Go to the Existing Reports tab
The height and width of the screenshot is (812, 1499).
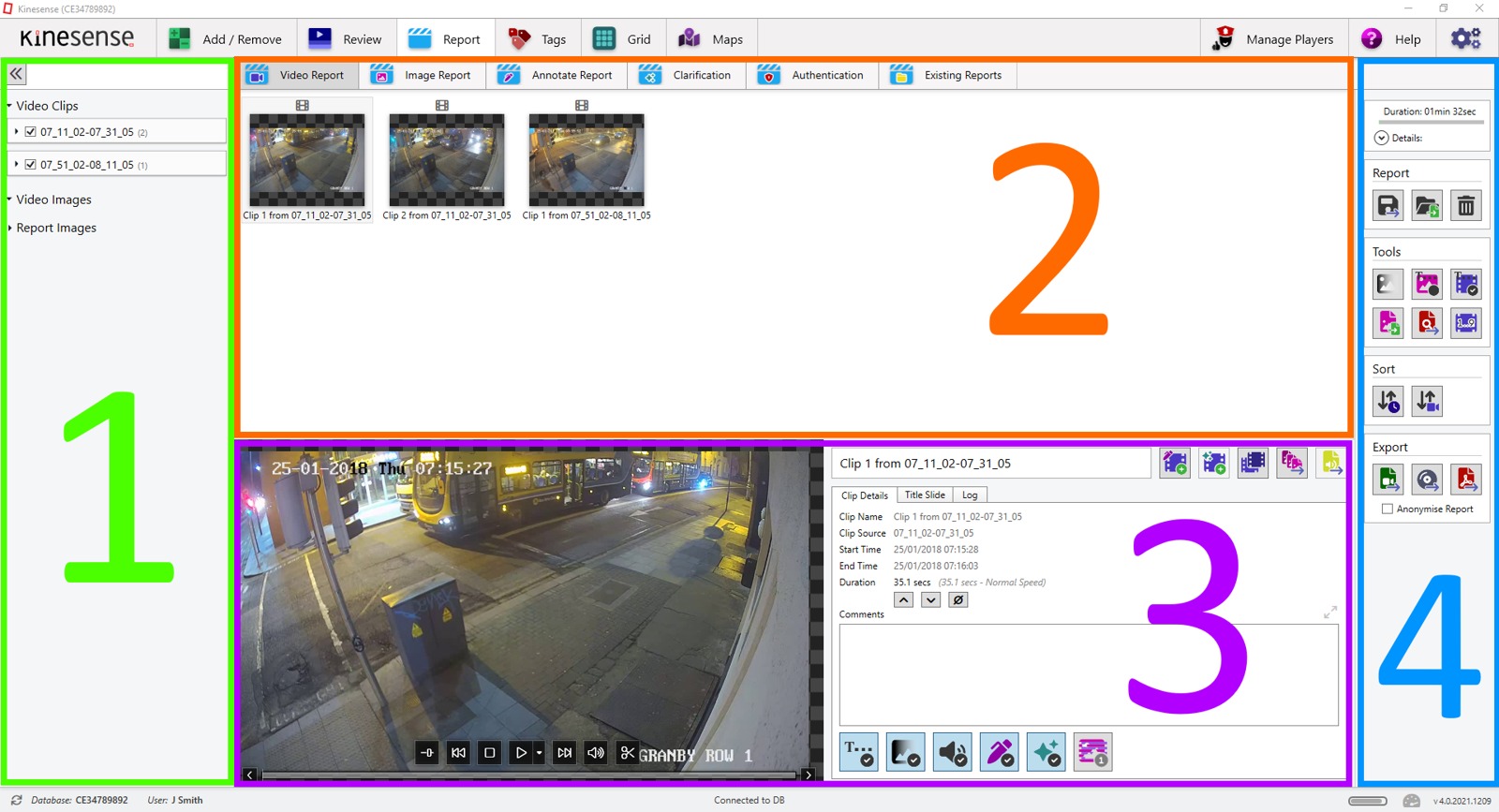coord(947,75)
